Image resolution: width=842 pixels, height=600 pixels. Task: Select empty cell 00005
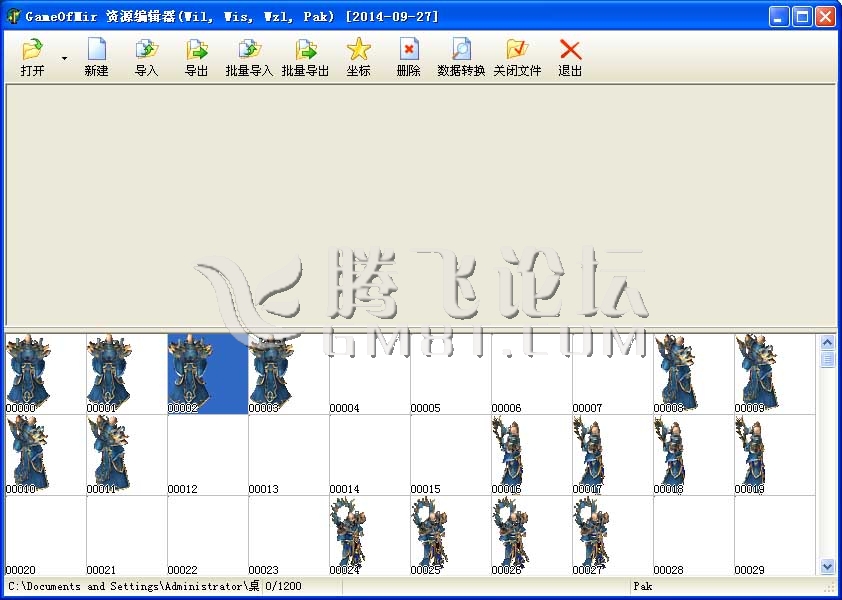point(451,374)
